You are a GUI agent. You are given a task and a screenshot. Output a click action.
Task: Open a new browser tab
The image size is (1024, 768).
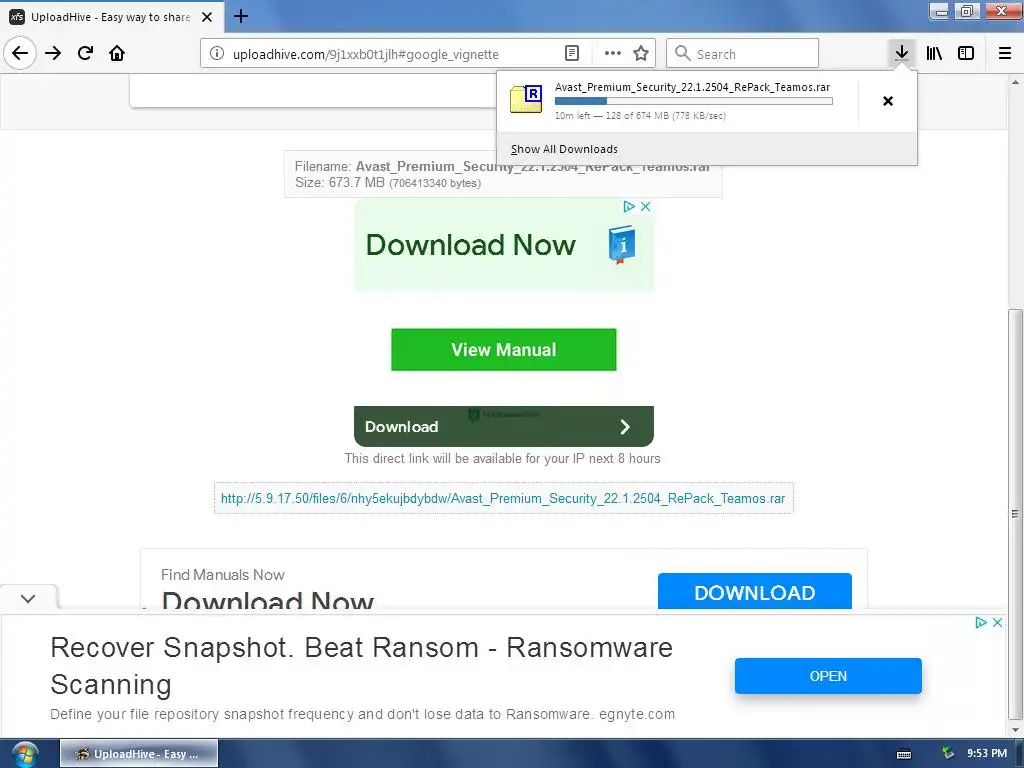pyautogui.click(x=241, y=16)
